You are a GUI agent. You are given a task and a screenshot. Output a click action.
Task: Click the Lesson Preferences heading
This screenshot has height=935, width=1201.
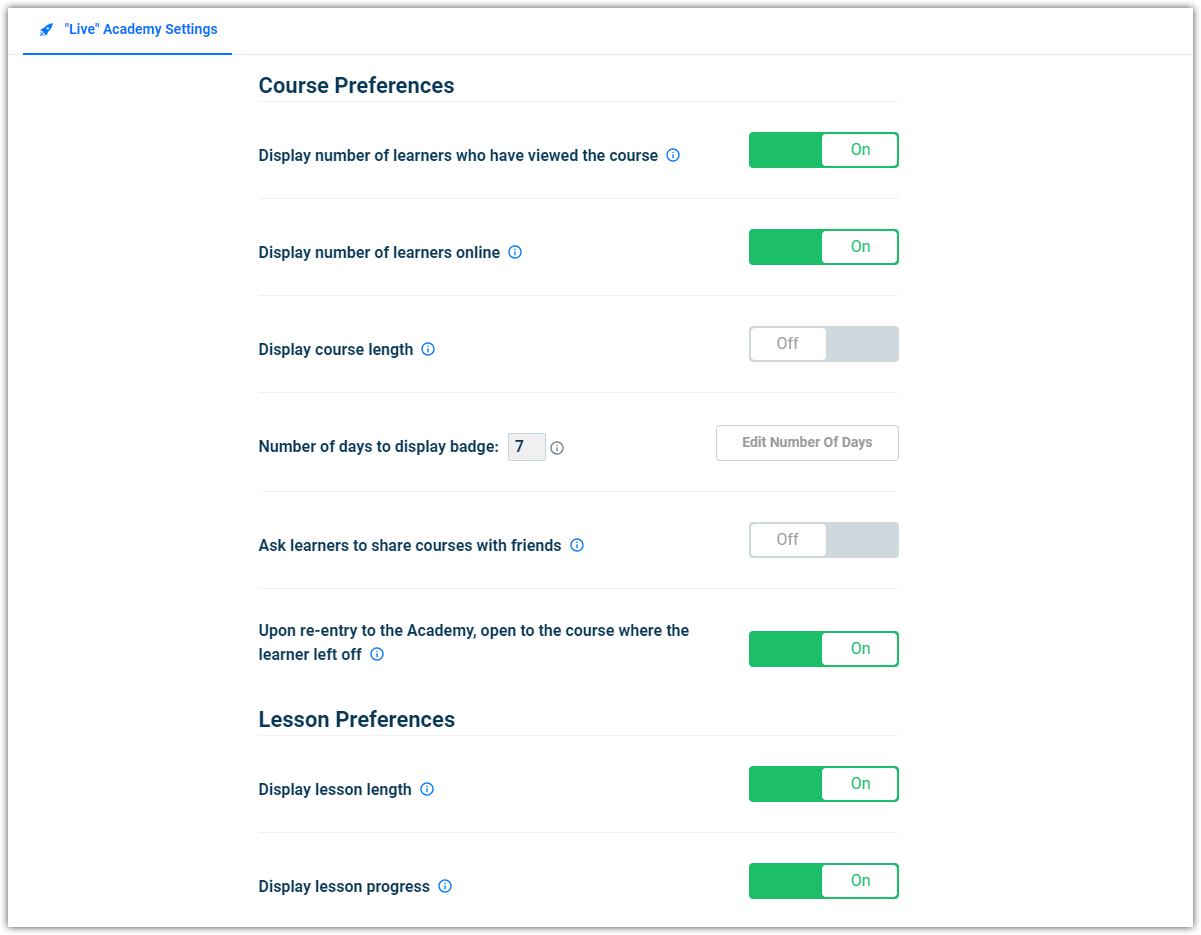[357, 720]
